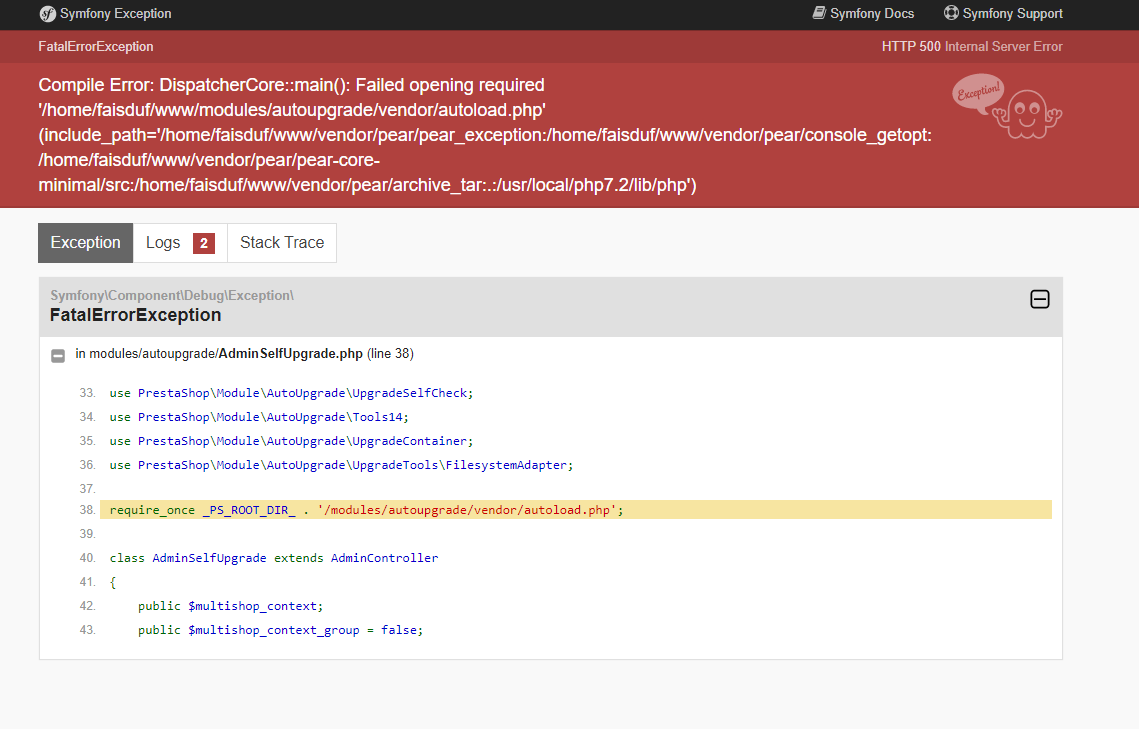Switch to the Logs tab

coord(180,243)
